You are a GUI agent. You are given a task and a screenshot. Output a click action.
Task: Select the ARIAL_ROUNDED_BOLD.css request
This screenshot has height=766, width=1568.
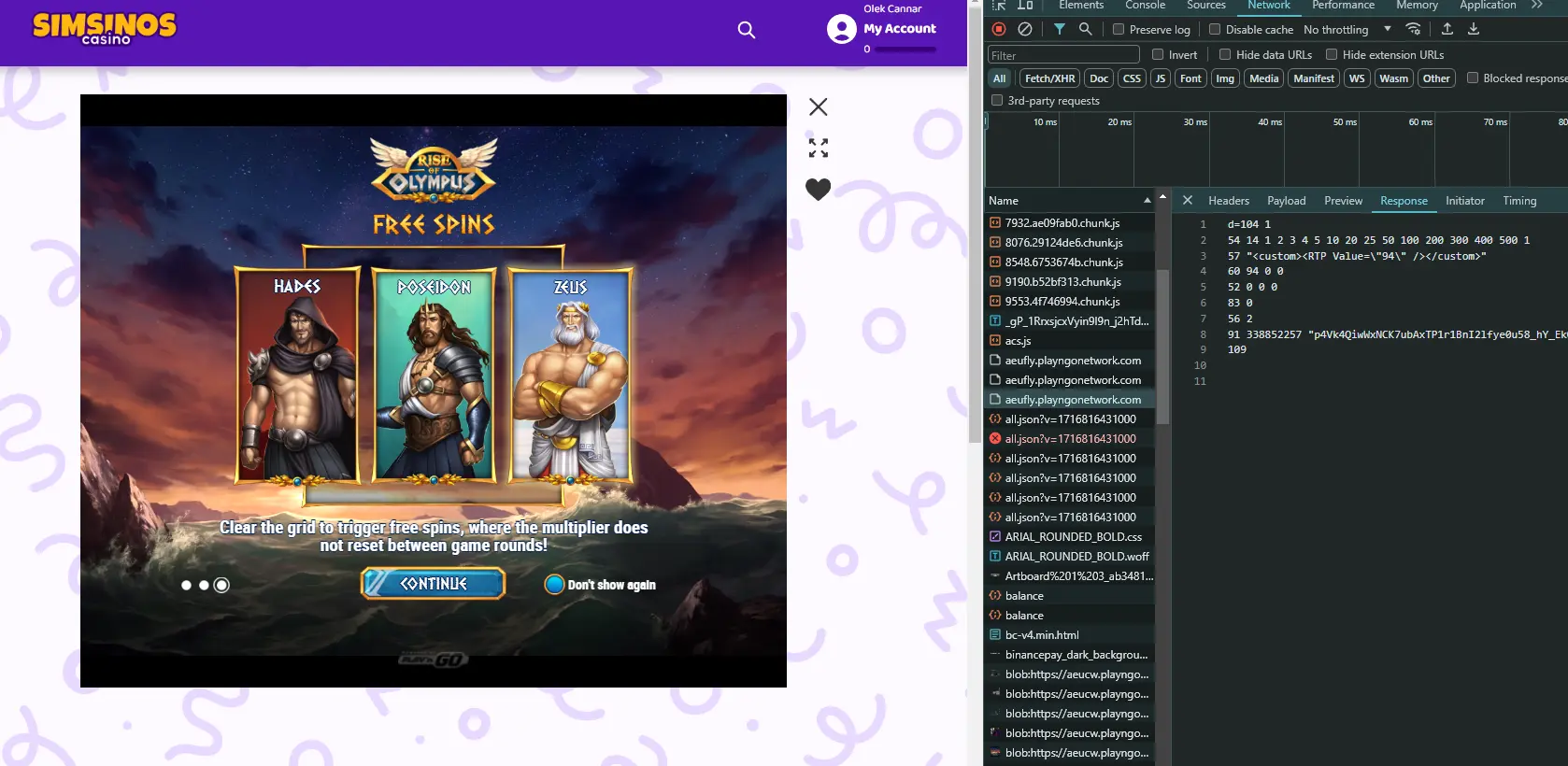(x=1071, y=536)
